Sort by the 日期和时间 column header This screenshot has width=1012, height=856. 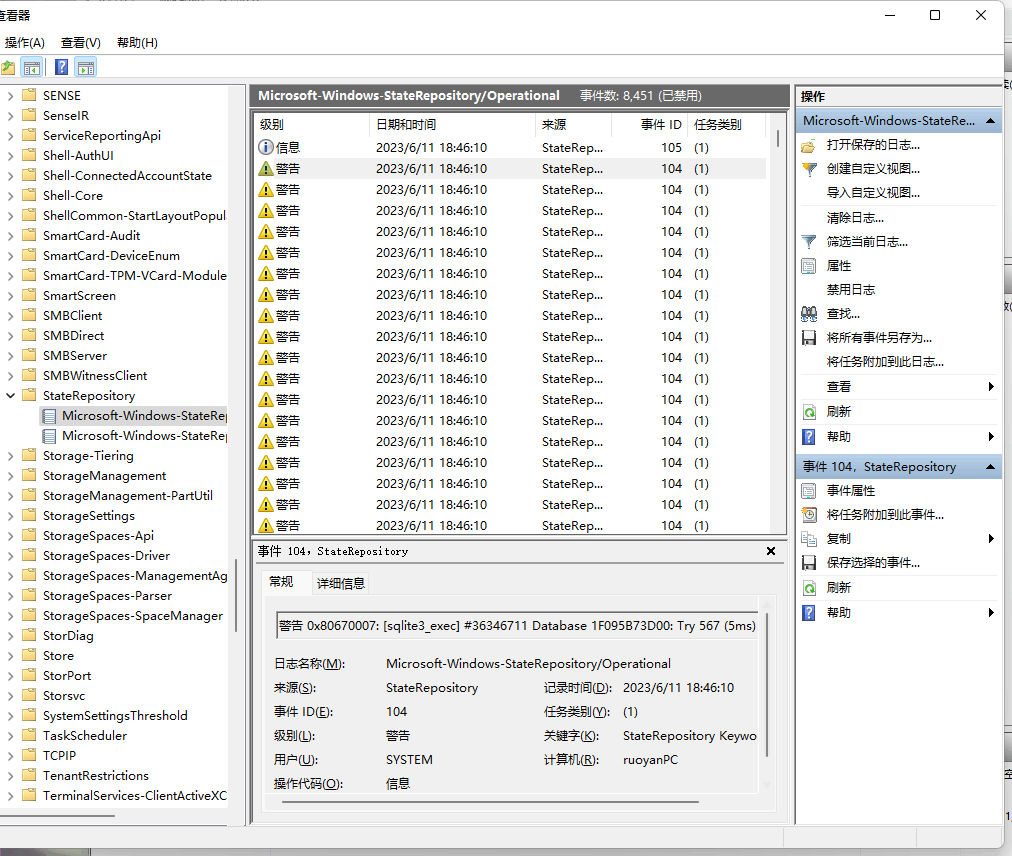pos(452,125)
